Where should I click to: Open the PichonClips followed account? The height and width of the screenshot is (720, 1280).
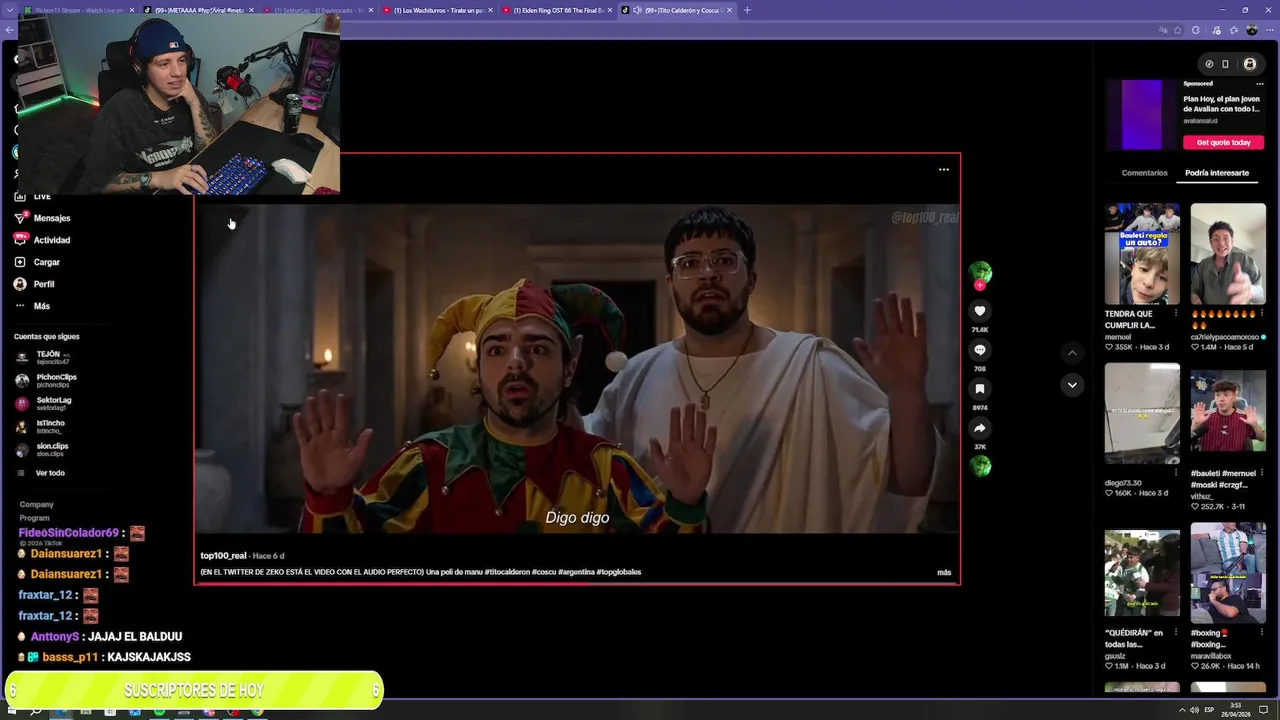46,380
